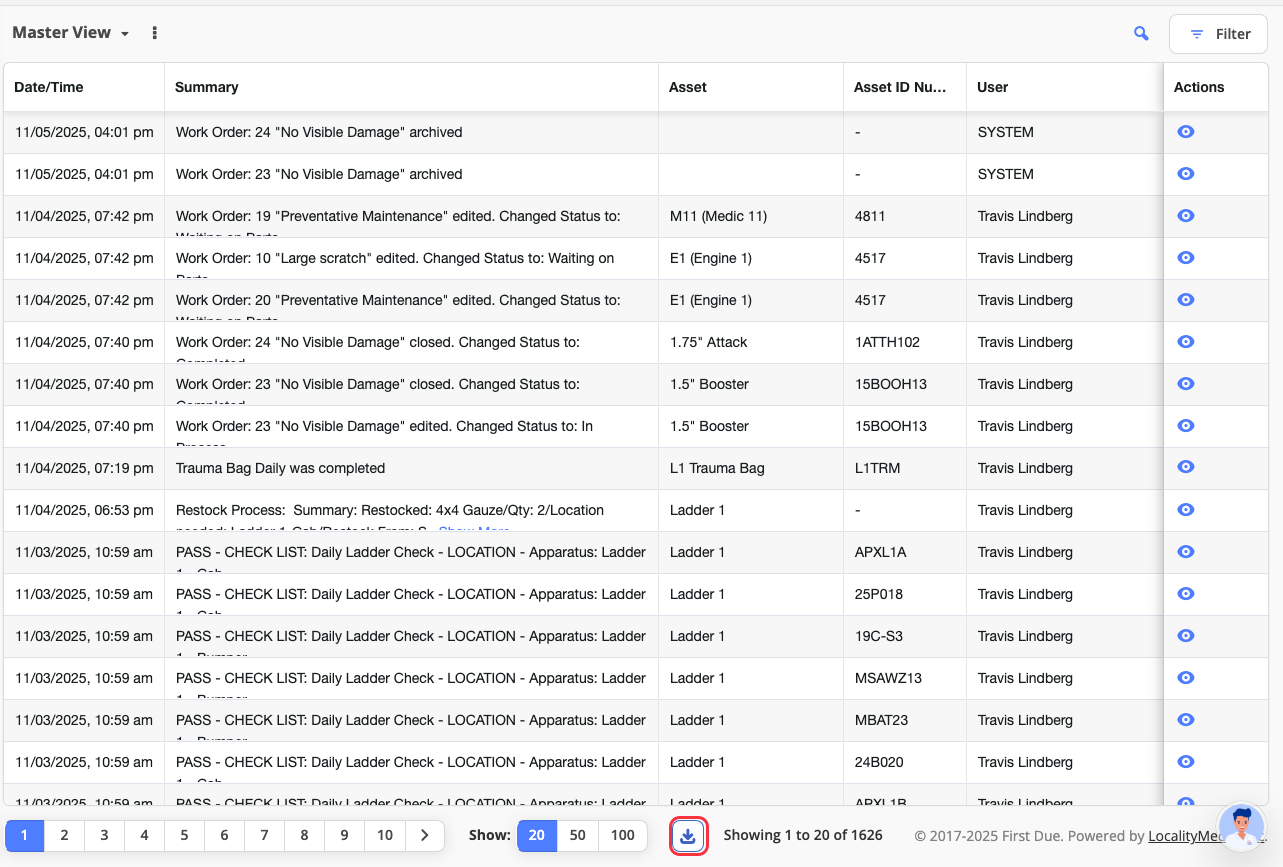Click the Actions column header
The width and height of the screenshot is (1283, 867).
(1216, 87)
